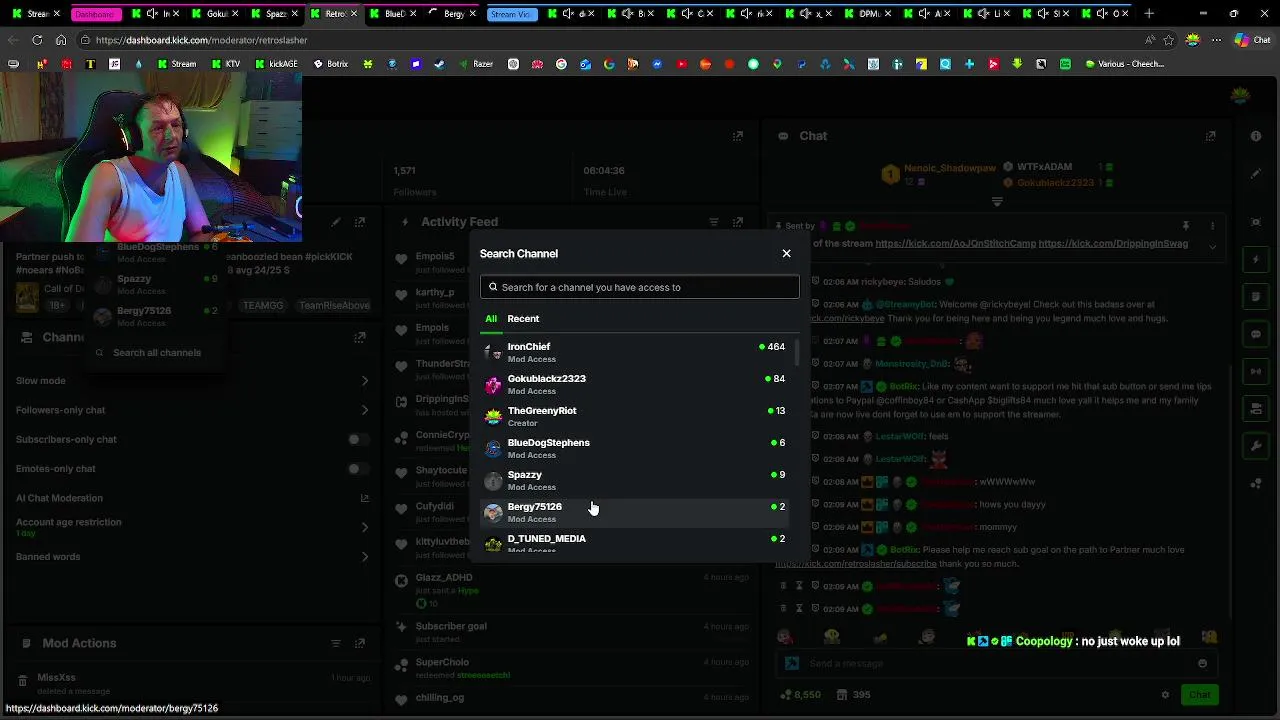Open kickAGE bookmark
The width and height of the screenshot is (1280, 720).
point(276,64)
